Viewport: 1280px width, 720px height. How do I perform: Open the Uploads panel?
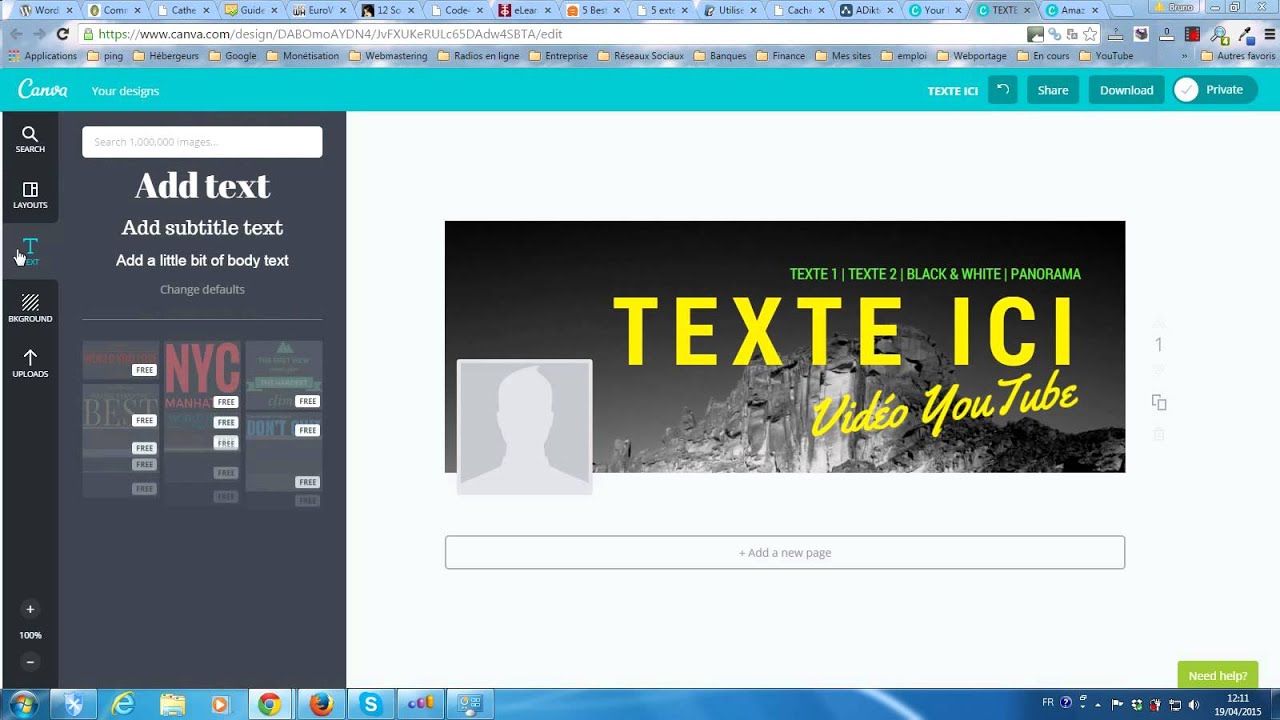30,364
